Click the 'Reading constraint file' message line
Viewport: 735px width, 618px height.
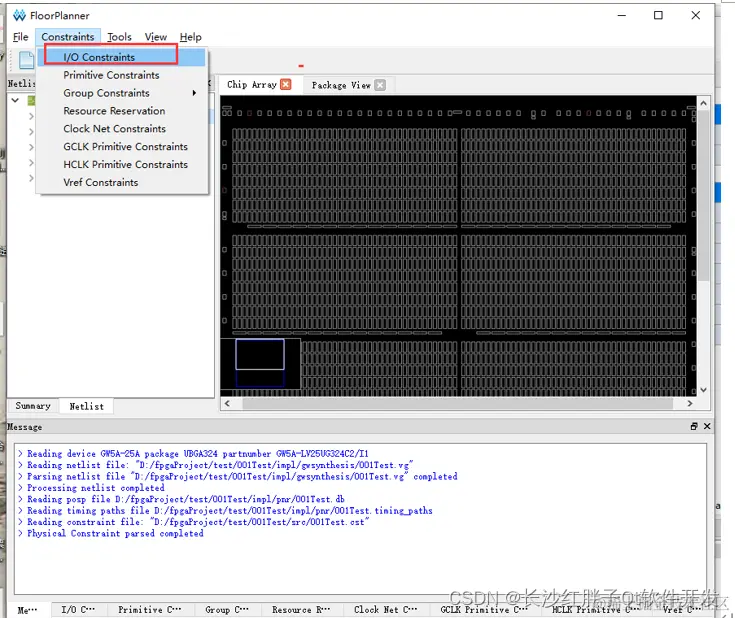tap(198, 522)
